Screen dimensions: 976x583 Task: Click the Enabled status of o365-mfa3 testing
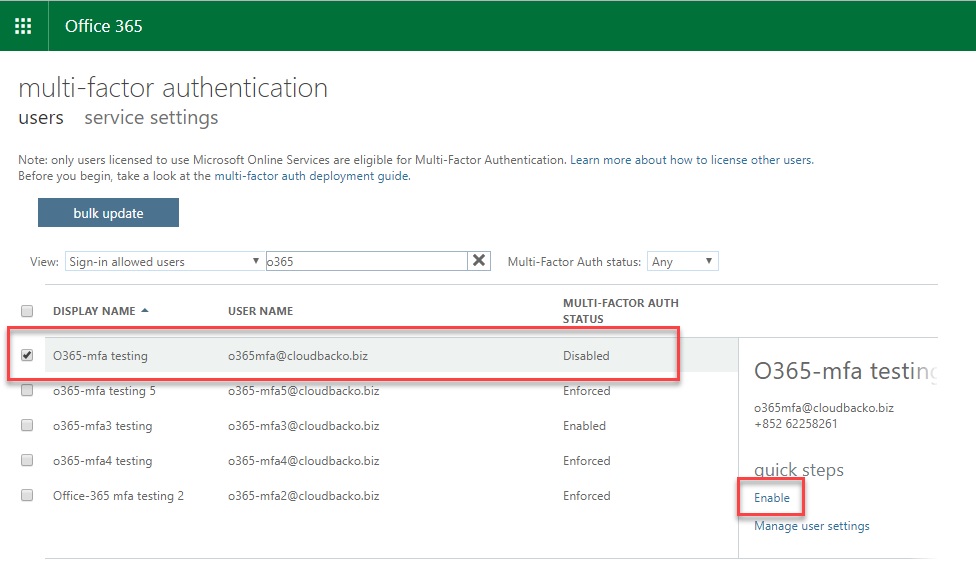[x=584, y=426]
